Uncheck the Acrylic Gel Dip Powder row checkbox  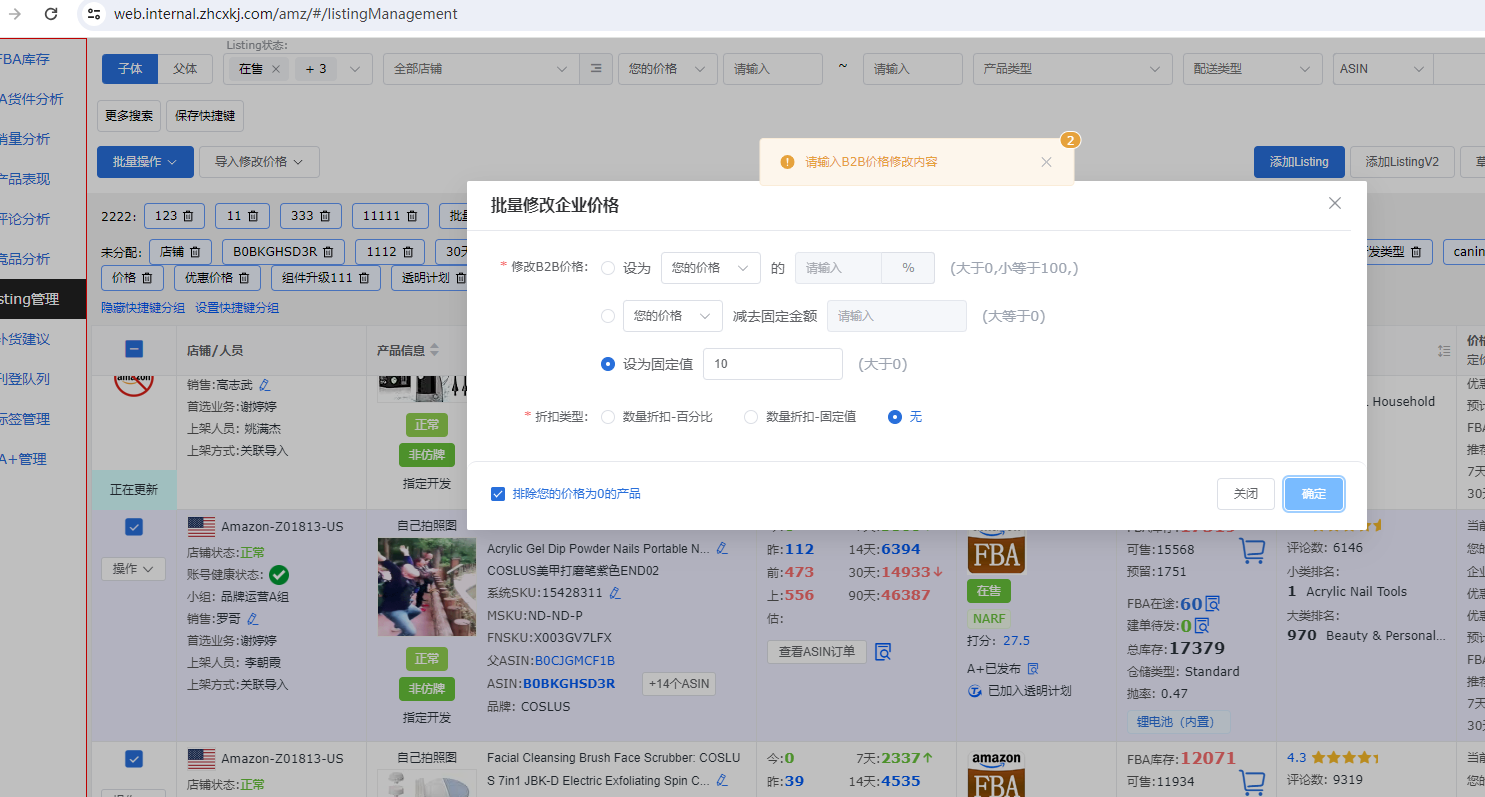click(134, 527)
